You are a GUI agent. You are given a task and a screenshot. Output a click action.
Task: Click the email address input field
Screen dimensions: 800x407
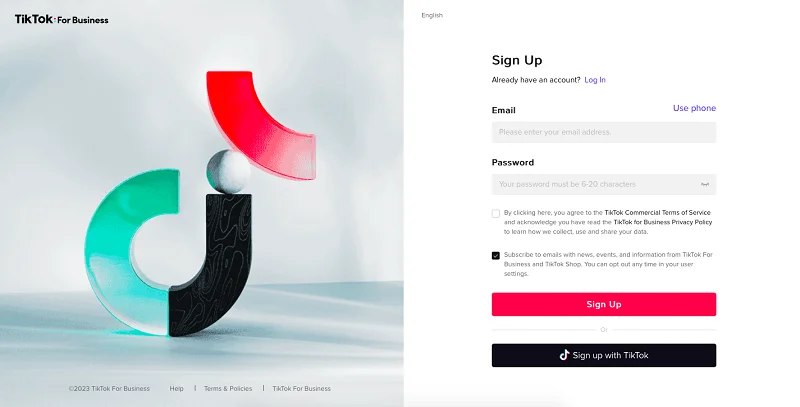pyautogui.click(x=604, y=132)
